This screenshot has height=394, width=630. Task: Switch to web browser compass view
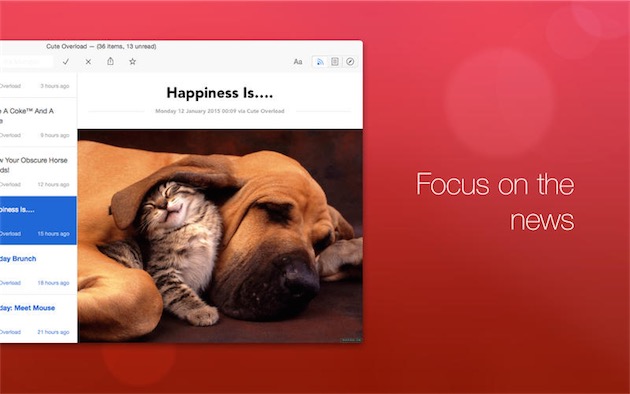click(x=350, y=61)
